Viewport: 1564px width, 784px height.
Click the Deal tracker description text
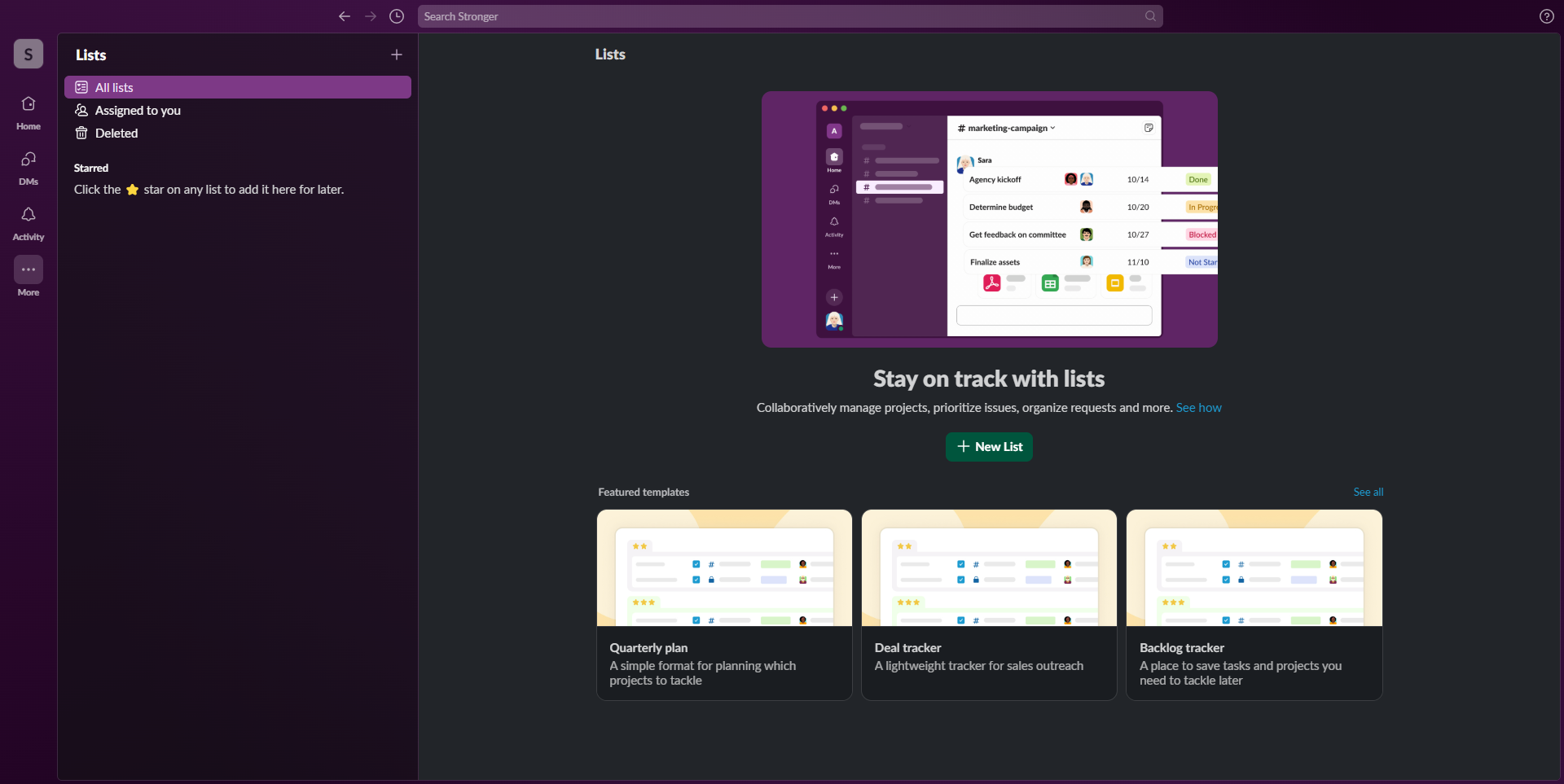[979, 666]
